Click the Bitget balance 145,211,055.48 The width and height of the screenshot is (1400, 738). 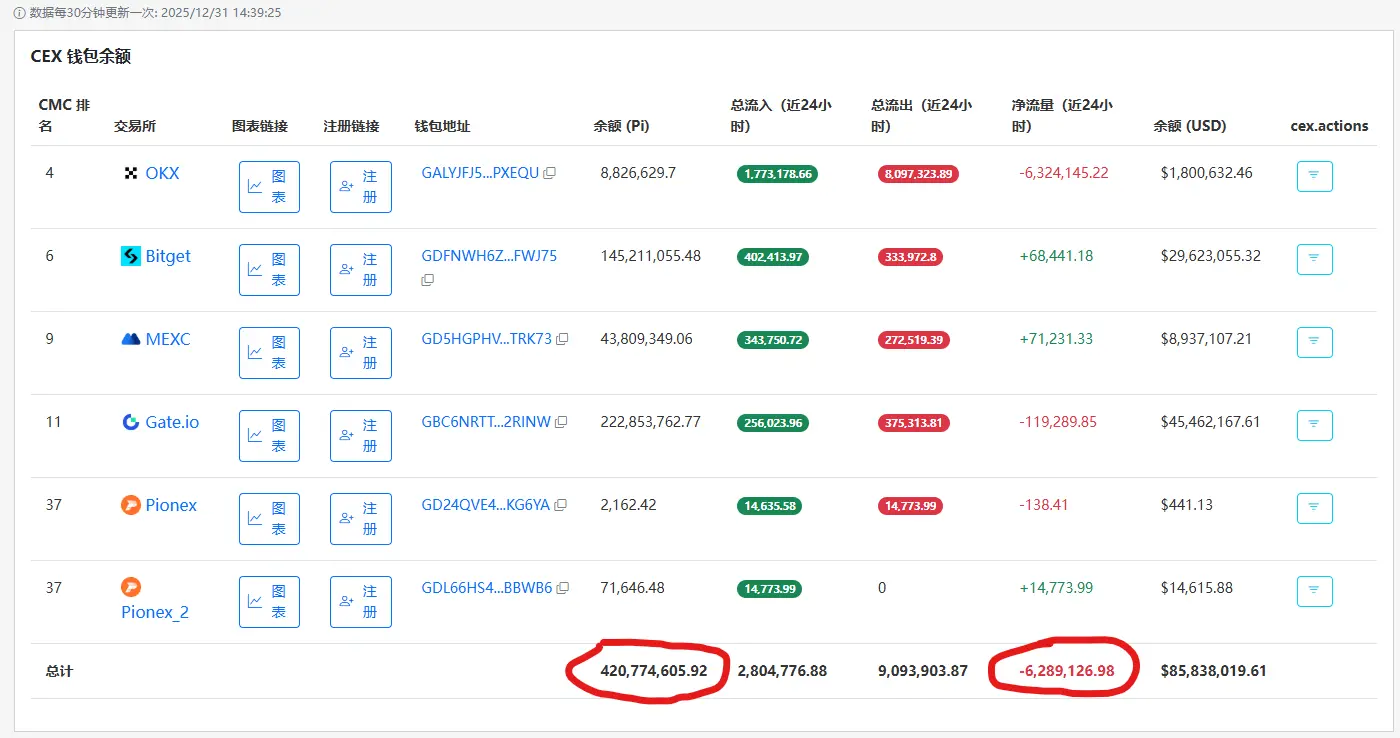point(651,256)
